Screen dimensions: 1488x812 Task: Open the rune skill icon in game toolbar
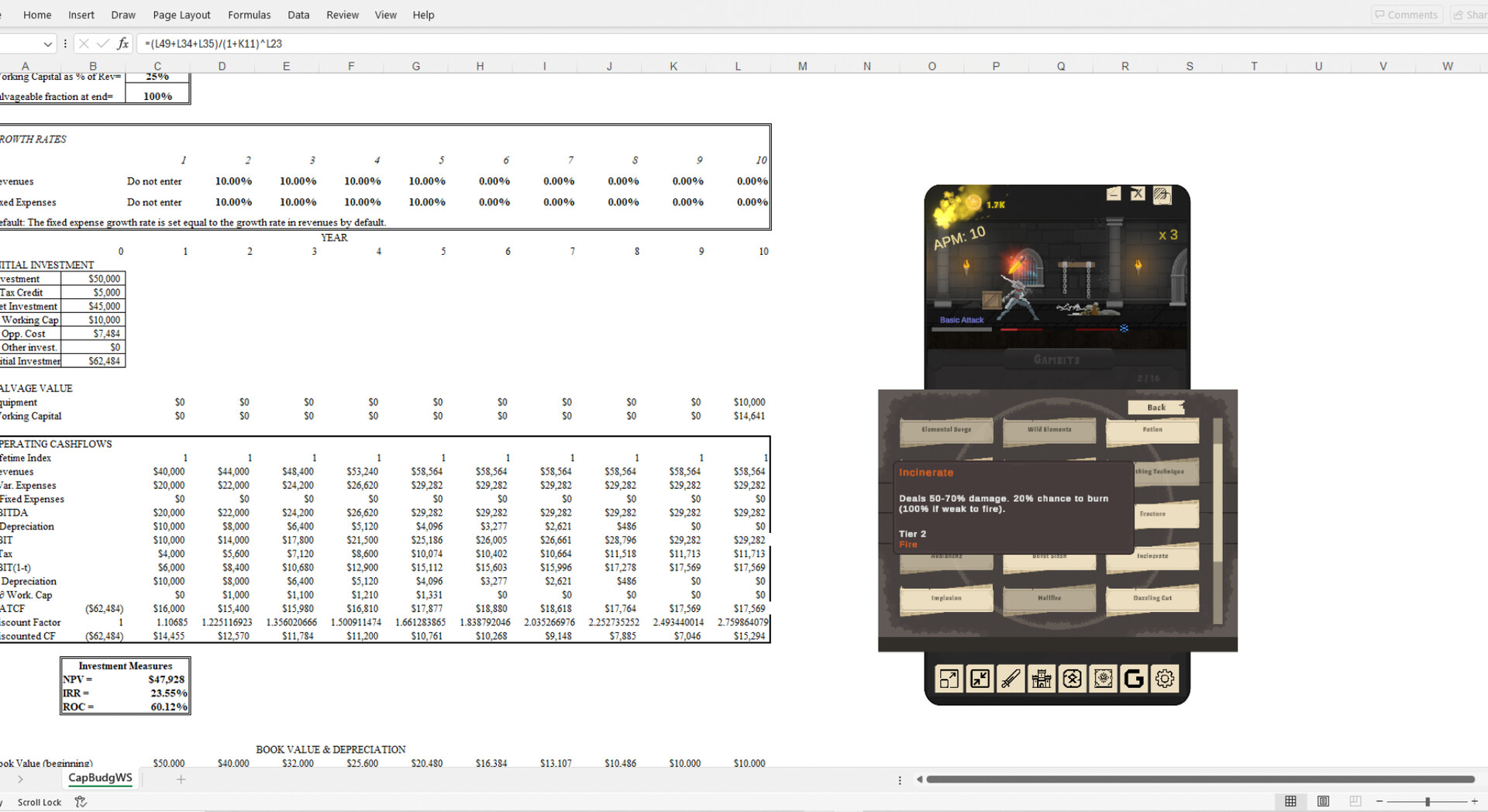coord(1072,680)
